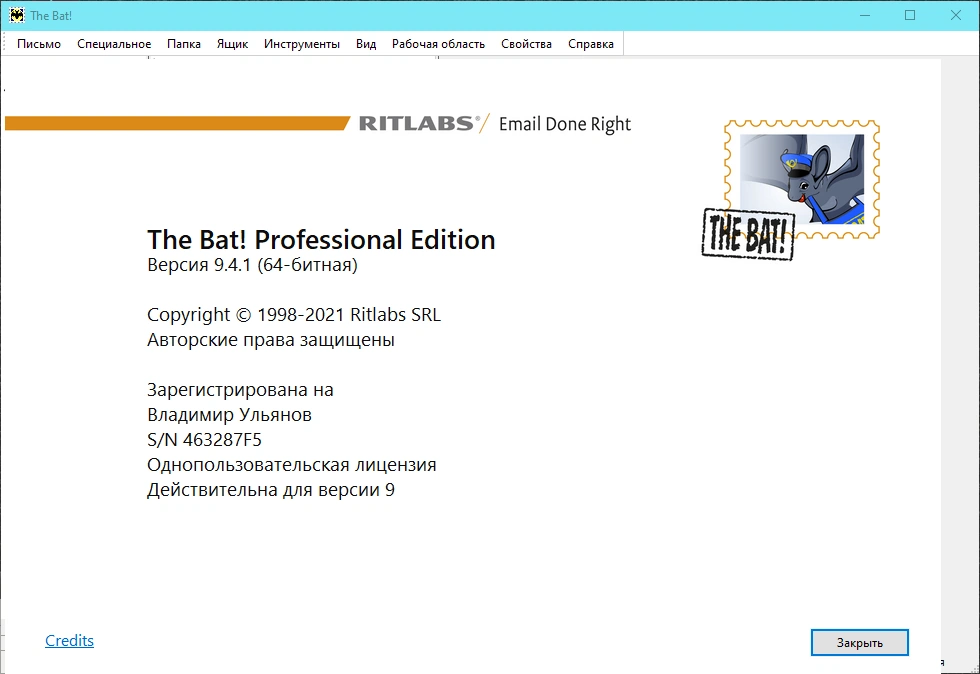Click the Зарегистрирована на line
The image size is (980, 674).
(x=240, y=390)
